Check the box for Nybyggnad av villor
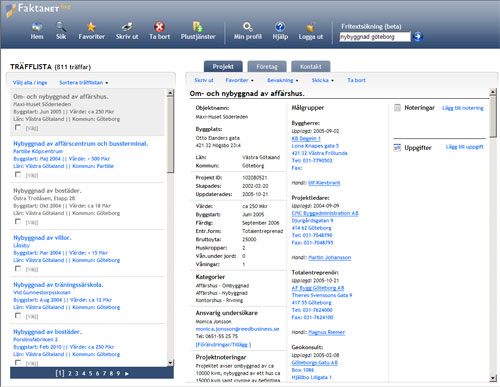 click(x=18, y=268)
